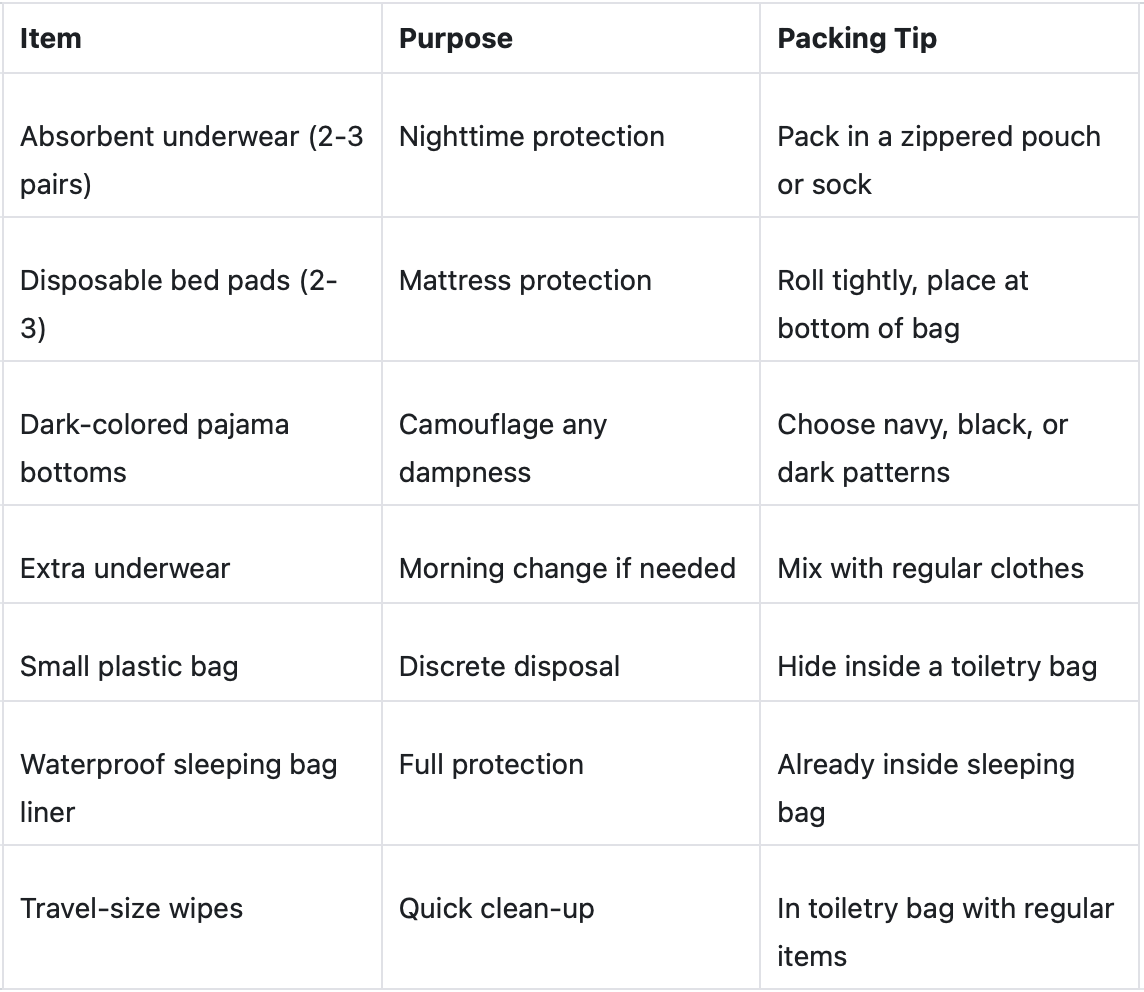
Task: Select the Extra underwear cell
Action: 125,569
